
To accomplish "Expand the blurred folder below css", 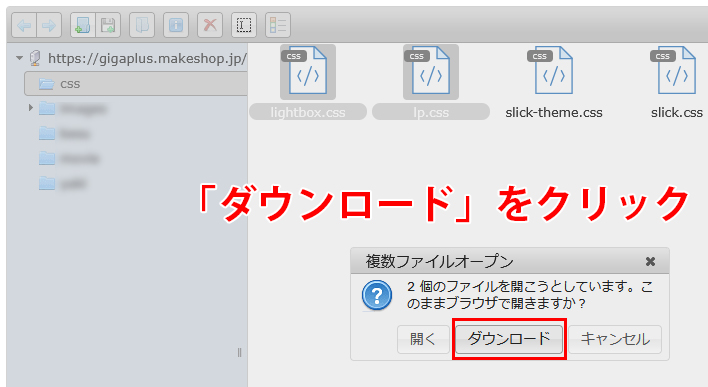I will point(31,108).
